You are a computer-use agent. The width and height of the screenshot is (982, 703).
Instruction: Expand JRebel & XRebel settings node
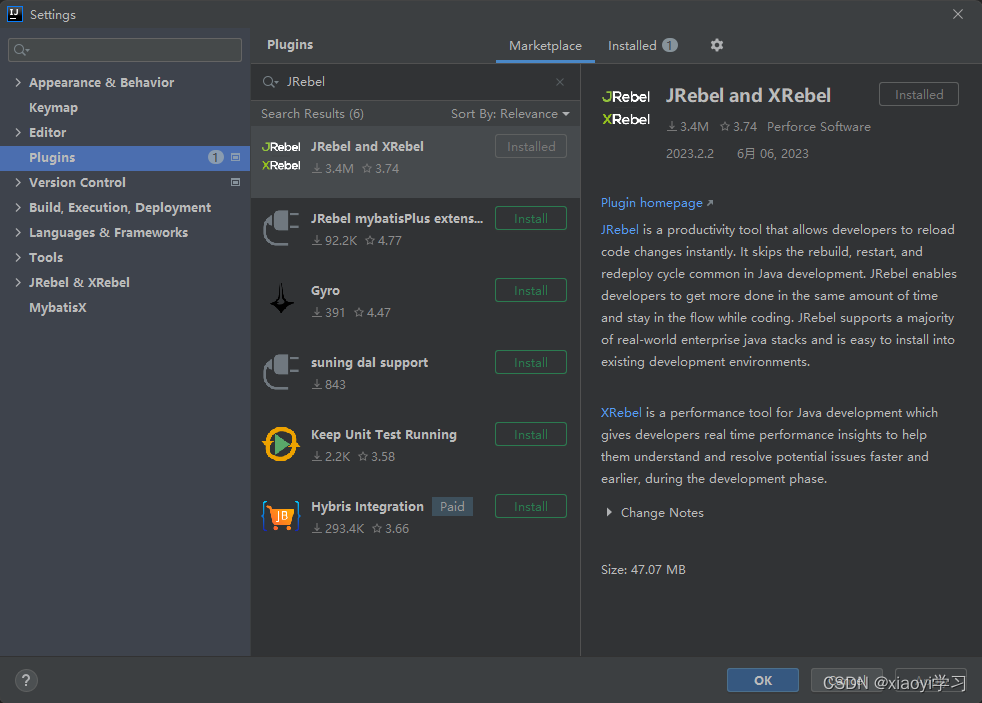(x=18, y=282)
